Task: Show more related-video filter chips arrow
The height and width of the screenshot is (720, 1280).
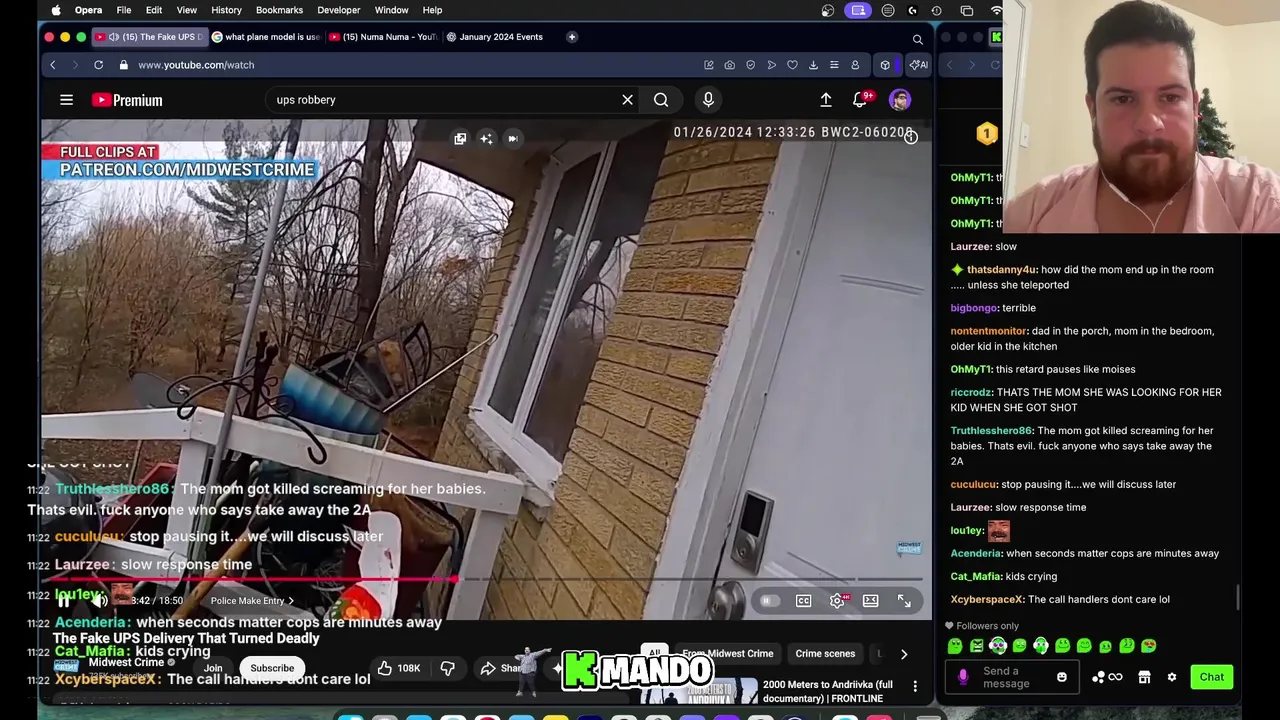Action: pyautogui.click(x=904, y=654)
